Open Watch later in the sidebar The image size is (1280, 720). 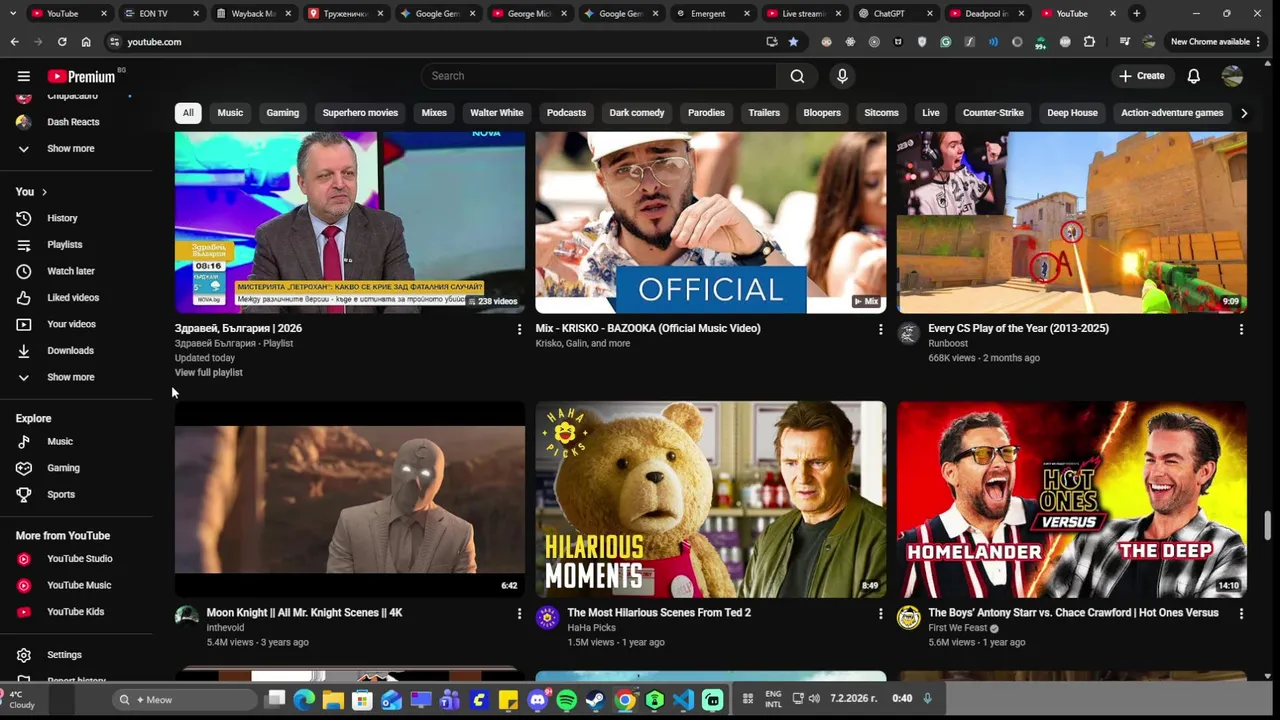71,271
